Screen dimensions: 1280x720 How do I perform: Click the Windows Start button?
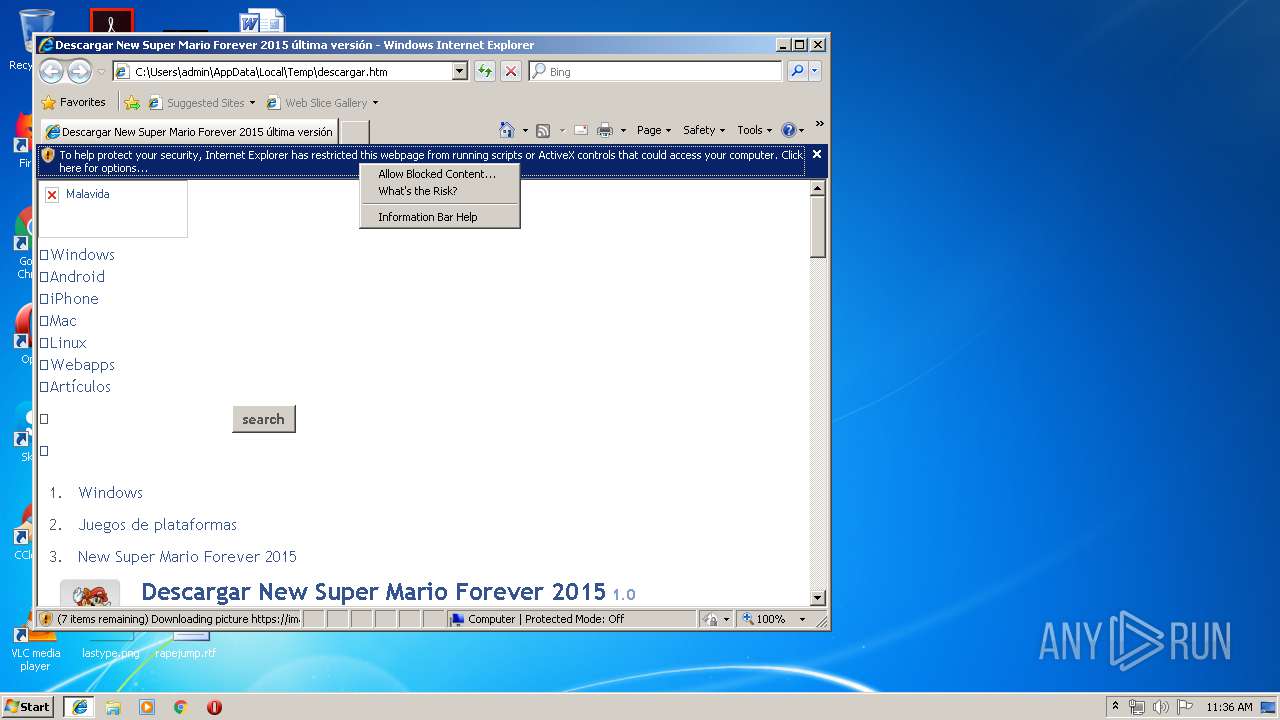28,707
